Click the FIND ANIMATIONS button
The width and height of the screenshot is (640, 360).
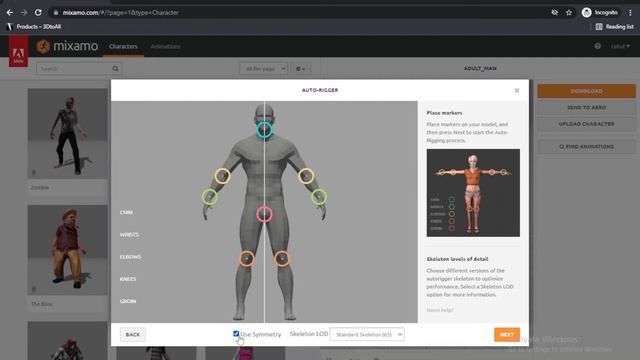[586, 147]
